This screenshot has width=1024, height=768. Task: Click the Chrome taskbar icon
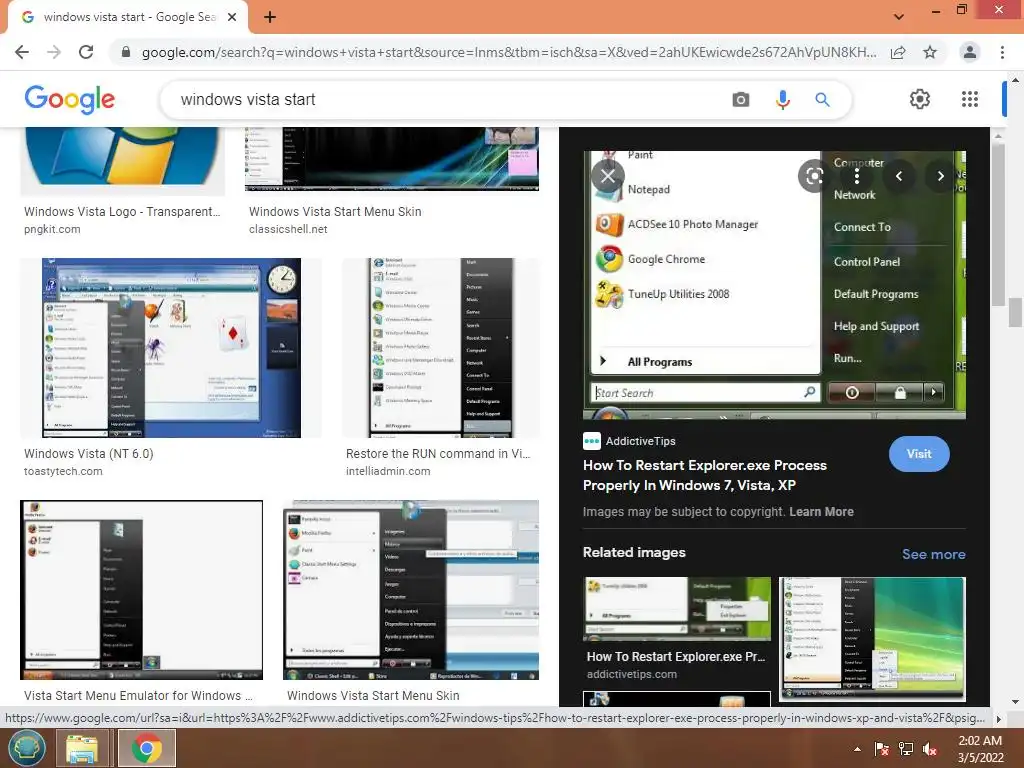click(x=146, y=748)
